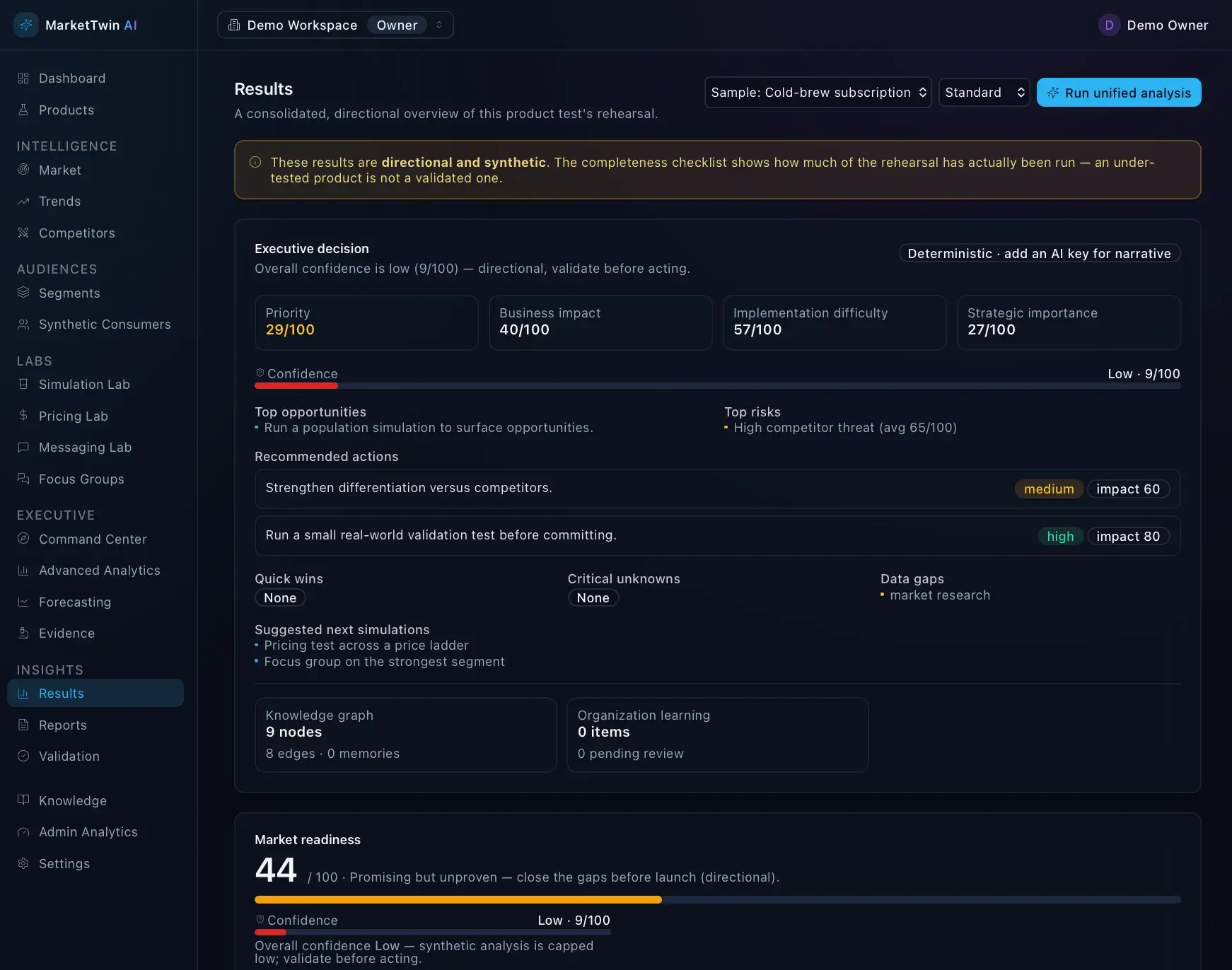Click the medium priority tag
This screenshot has height=970, width=1232.
point(1049,489)
